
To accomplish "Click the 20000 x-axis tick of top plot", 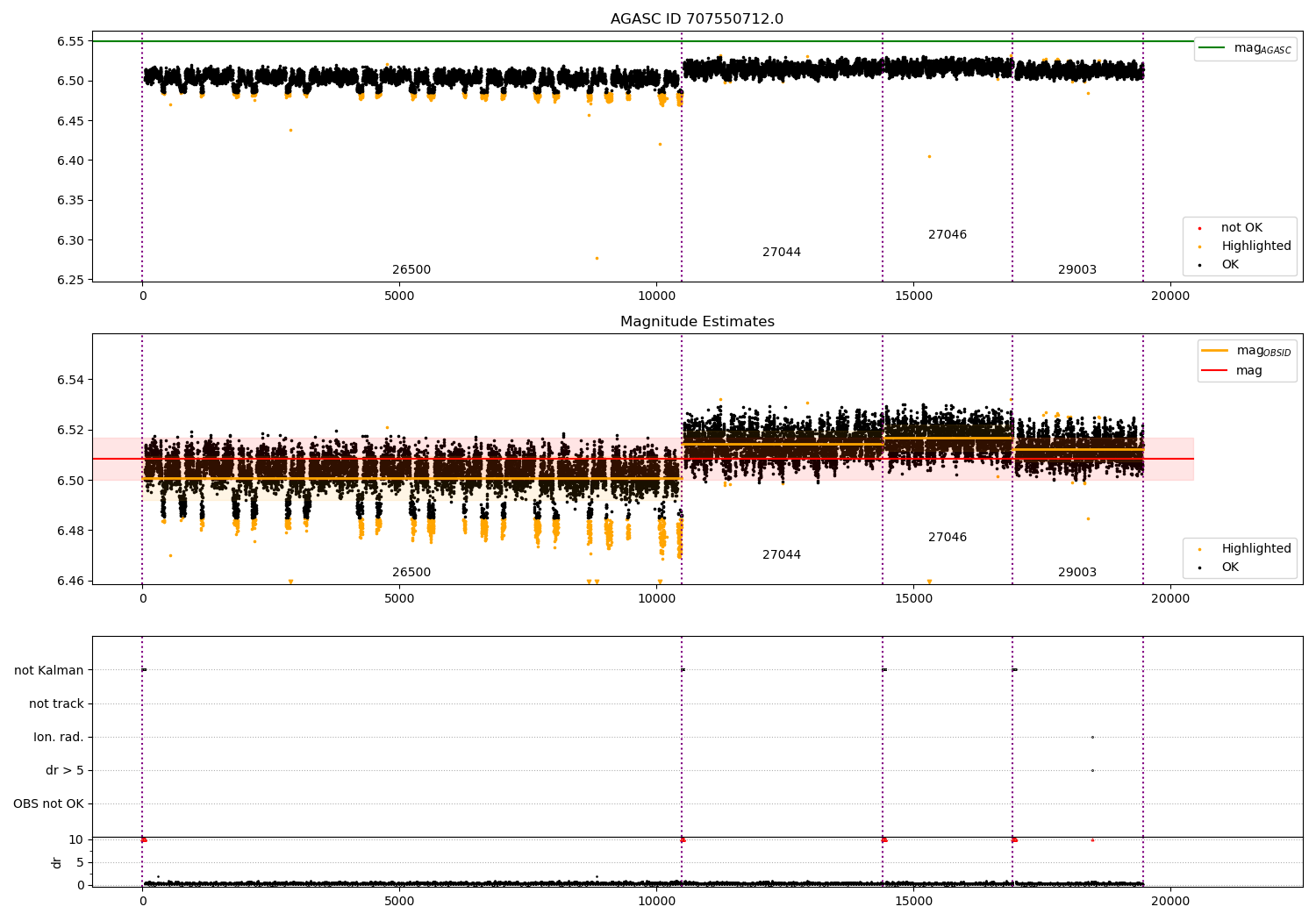I will click(1170, 296).
